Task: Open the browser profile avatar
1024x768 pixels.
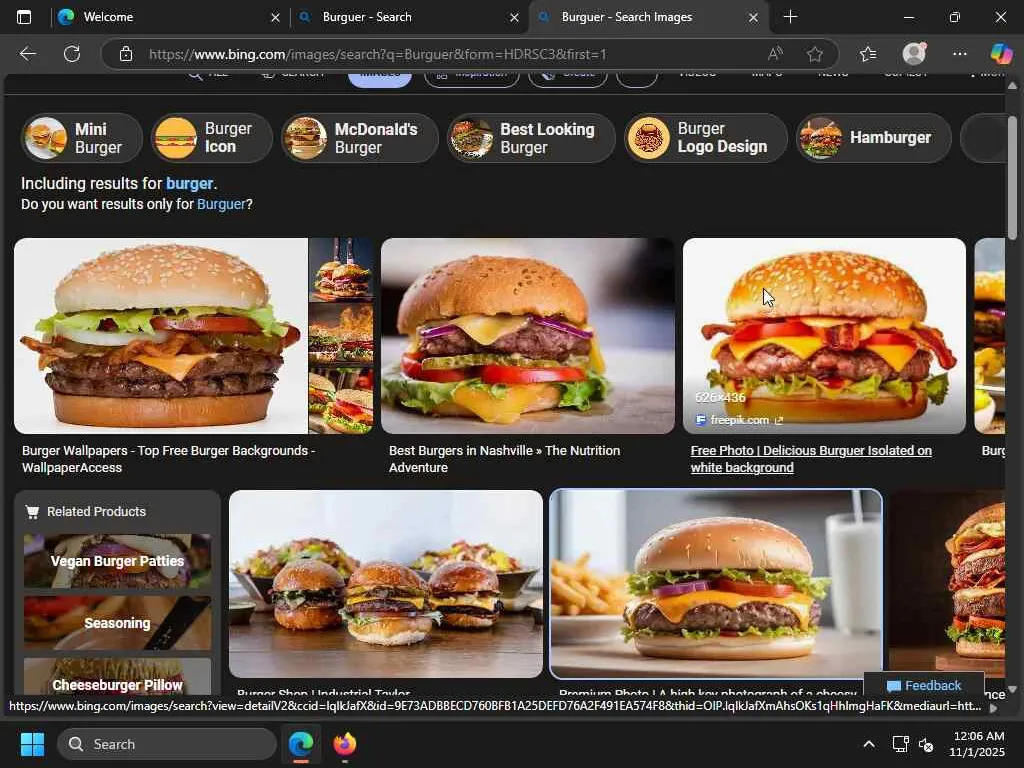Action: point(914,54)
